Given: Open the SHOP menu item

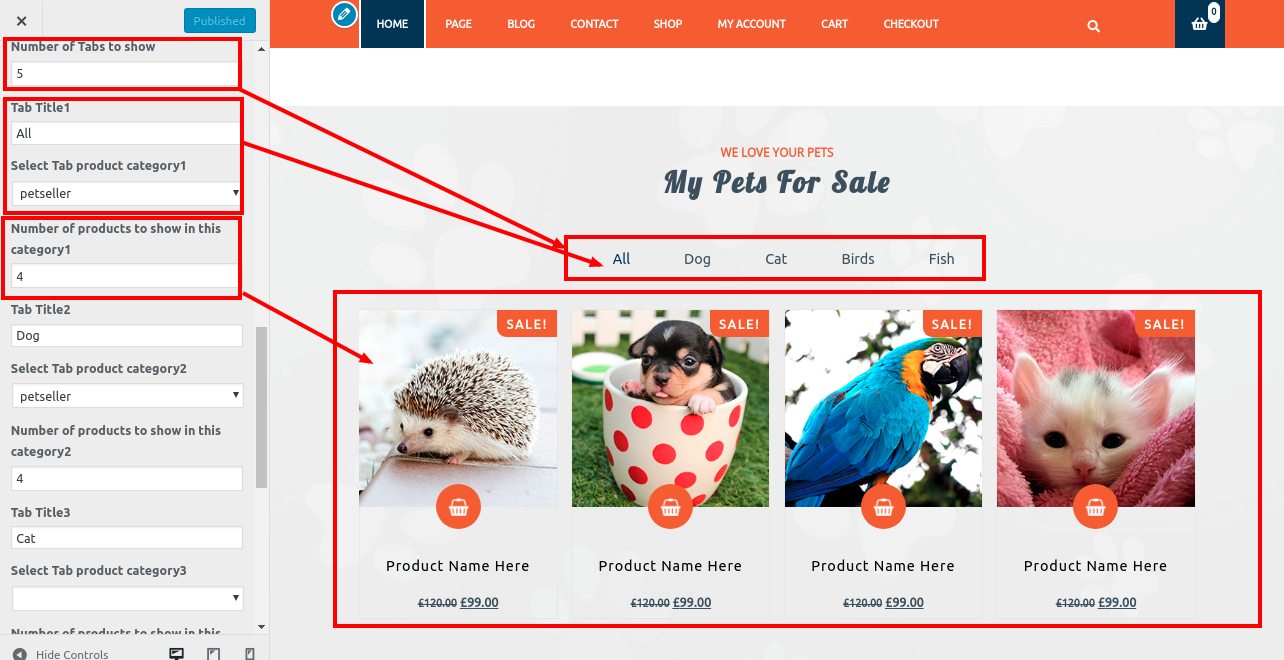Looking at the screenshot, I should [668, 24].
